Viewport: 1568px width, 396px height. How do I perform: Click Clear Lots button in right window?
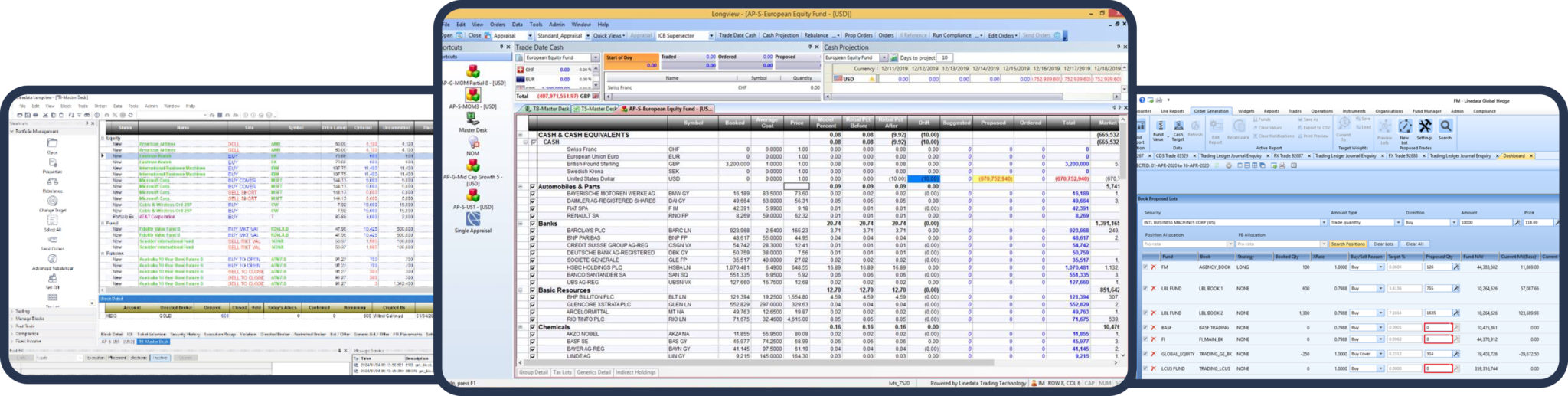pyautogui.click(x=1383, y=244)
